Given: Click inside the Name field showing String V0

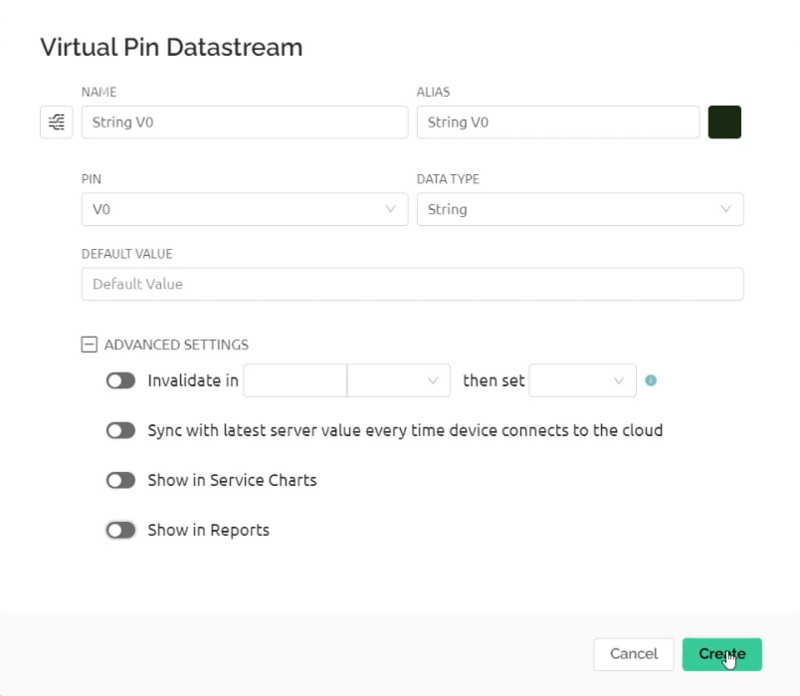Looking at the screenshot, I should 244,121.
